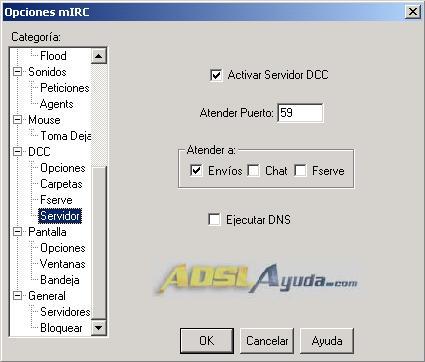
Task: Focus the Atender Puerto input field
Action: pos(300,113)
